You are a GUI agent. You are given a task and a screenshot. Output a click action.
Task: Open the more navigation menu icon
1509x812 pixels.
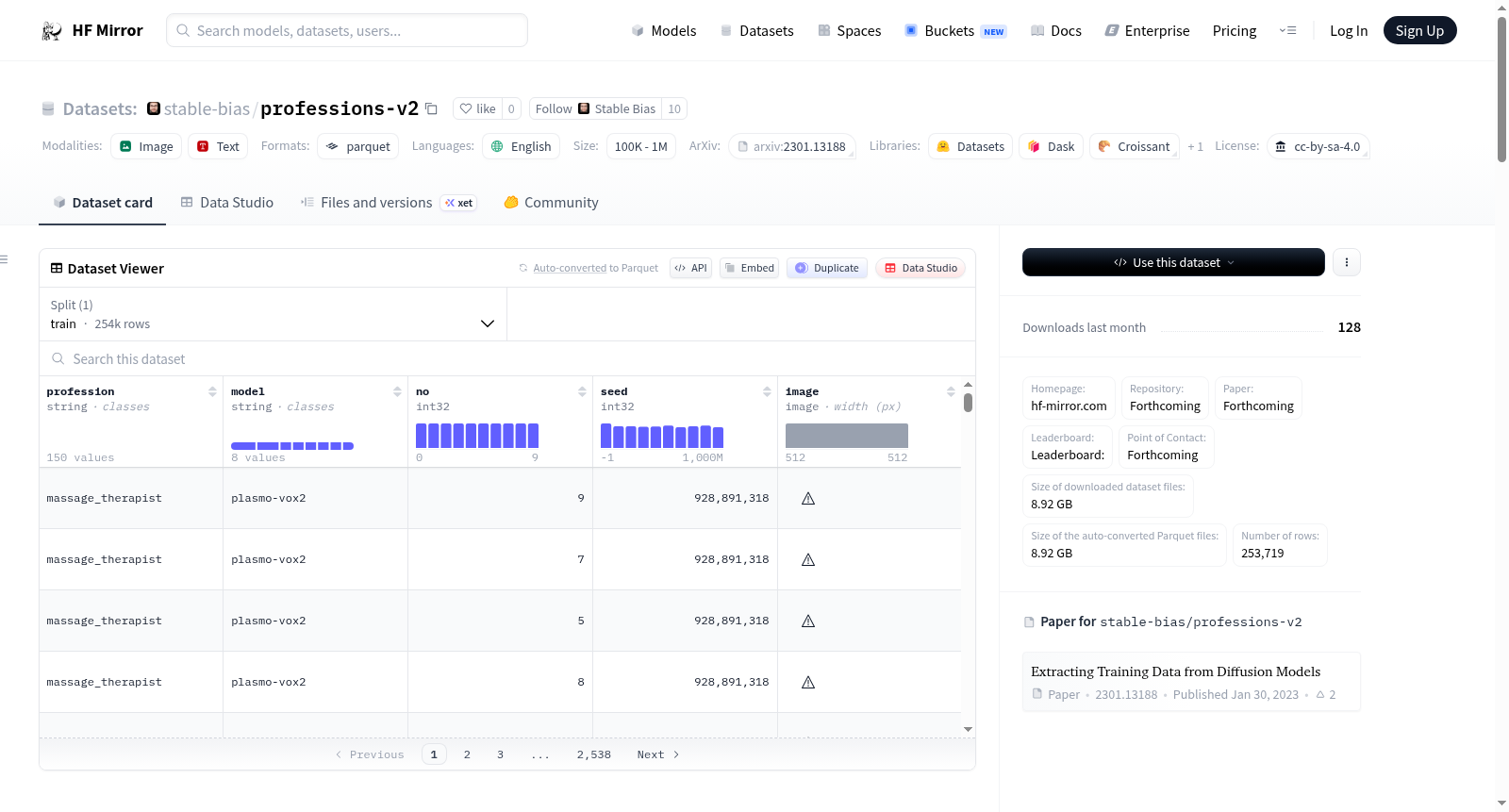[1287, 31]
